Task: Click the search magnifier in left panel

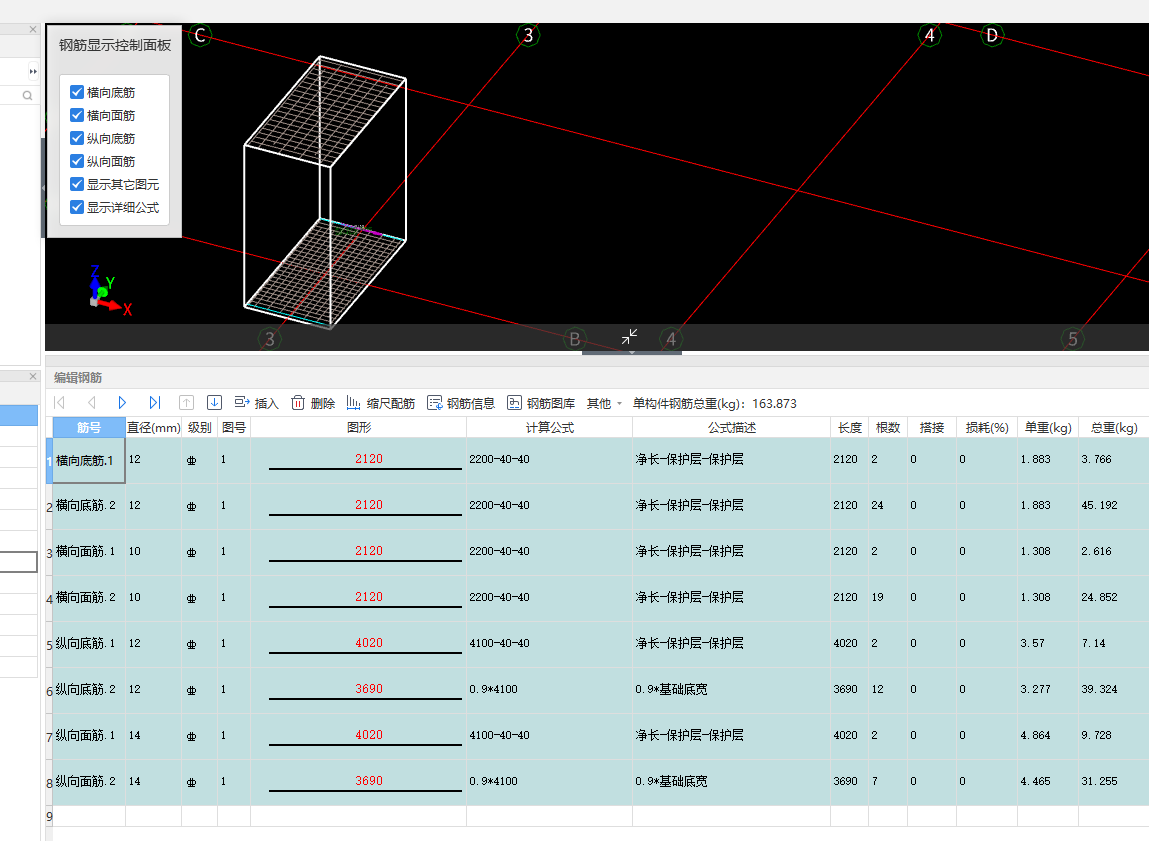Action: [x=28, y=95]
